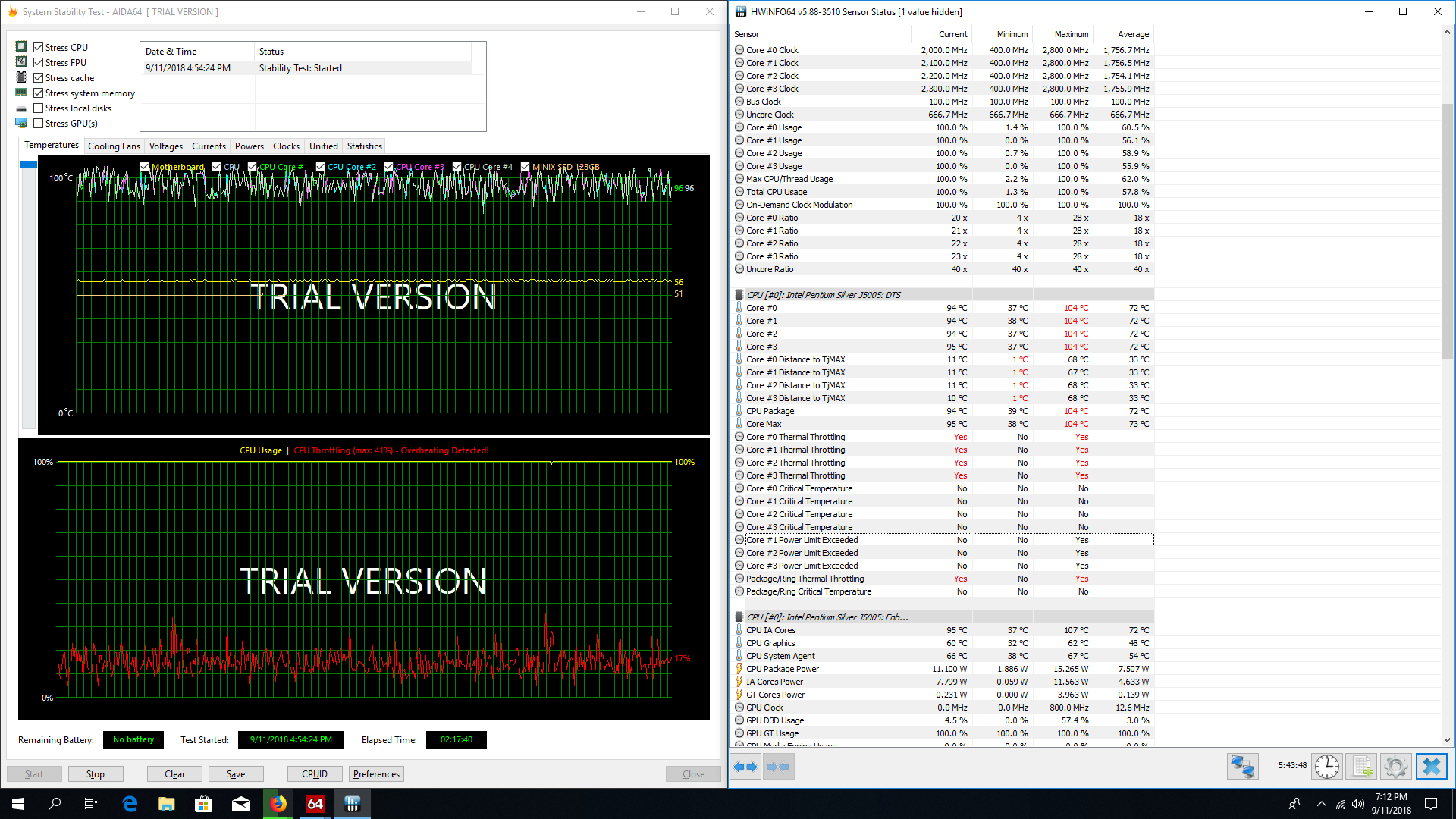This screenshot has height=819, width=1456.
Task: Open File Explorer from taskbar
Action: pyautogui.click(x=167, y=804)
